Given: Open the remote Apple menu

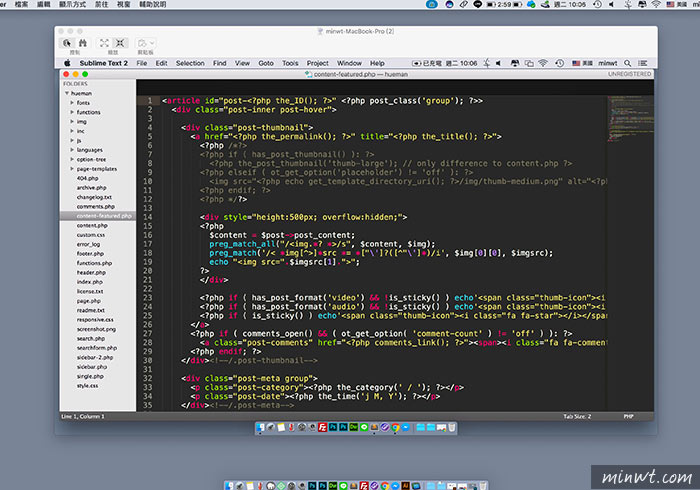Looking at the screenshot, I should click(67, 63).
